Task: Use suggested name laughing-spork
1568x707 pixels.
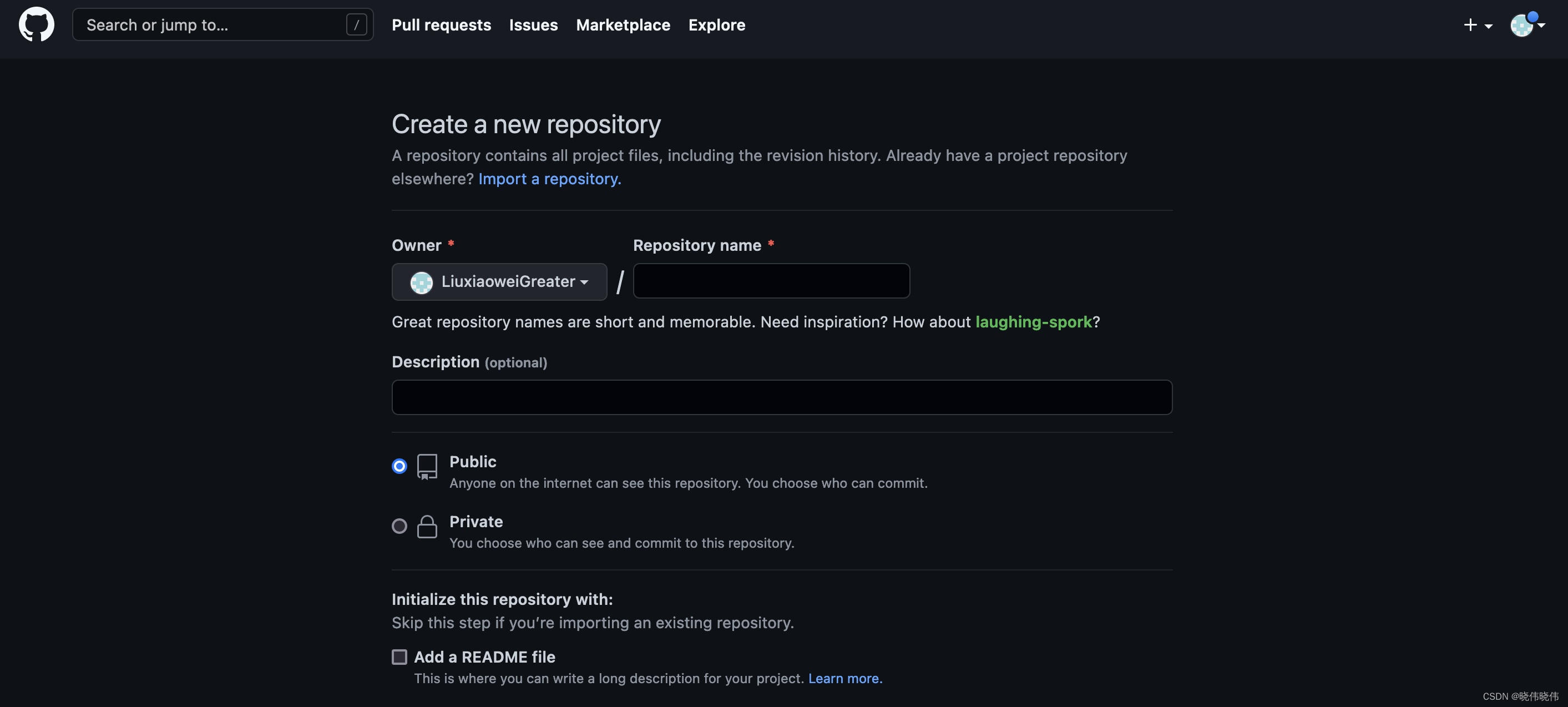Action: (x=1033, y=321)
